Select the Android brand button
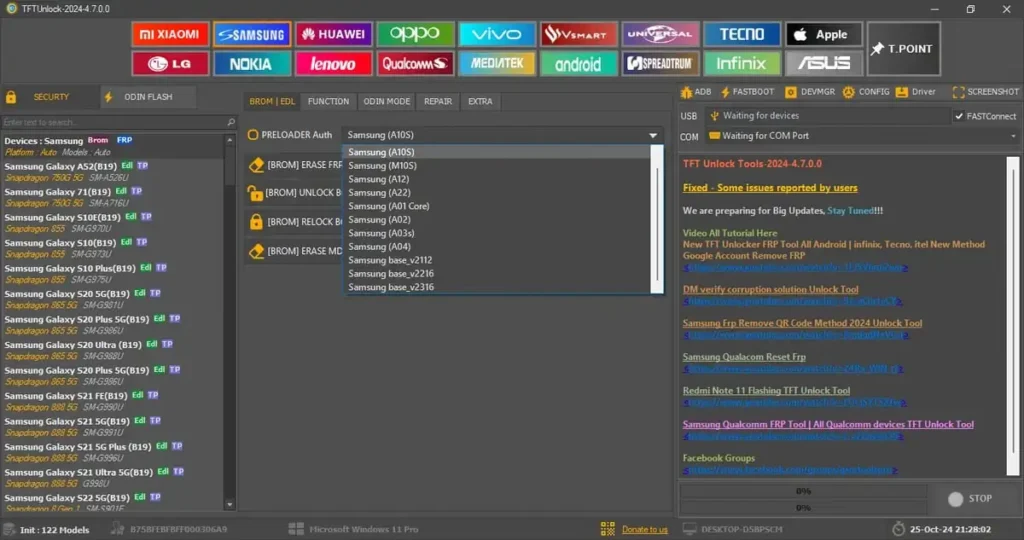 pos(579,63)
